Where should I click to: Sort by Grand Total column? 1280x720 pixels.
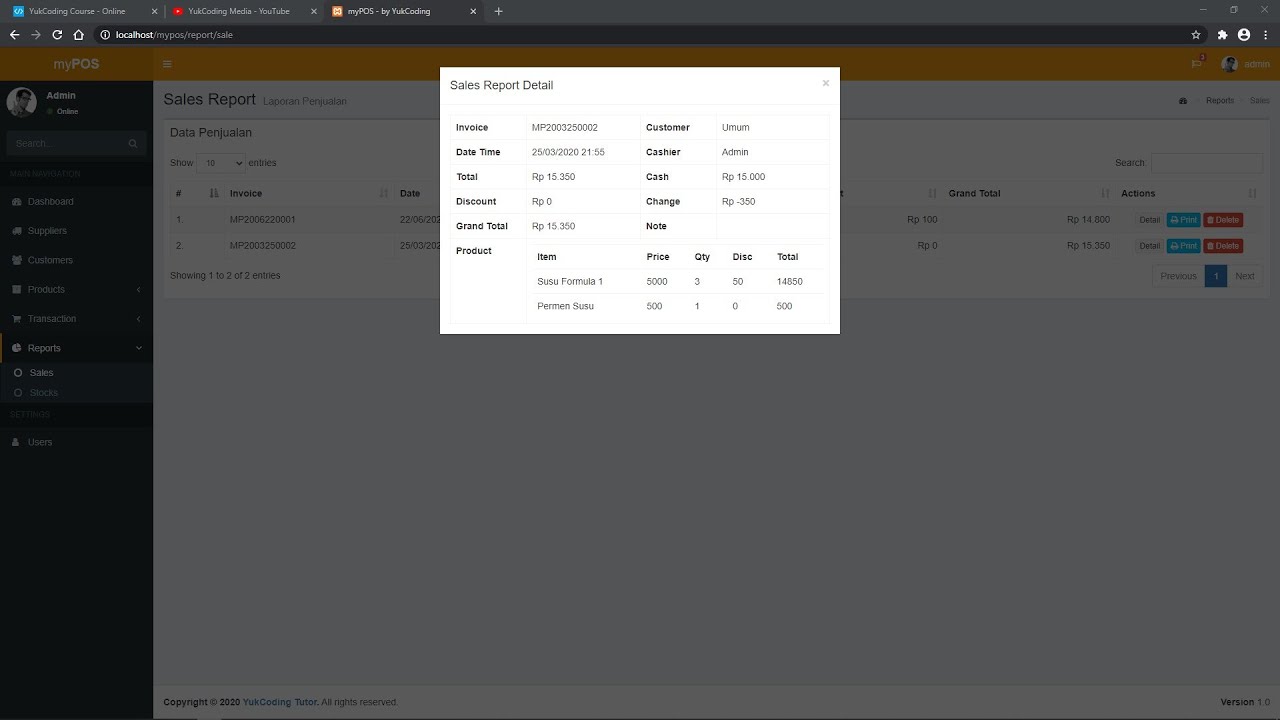(1028, 194)
